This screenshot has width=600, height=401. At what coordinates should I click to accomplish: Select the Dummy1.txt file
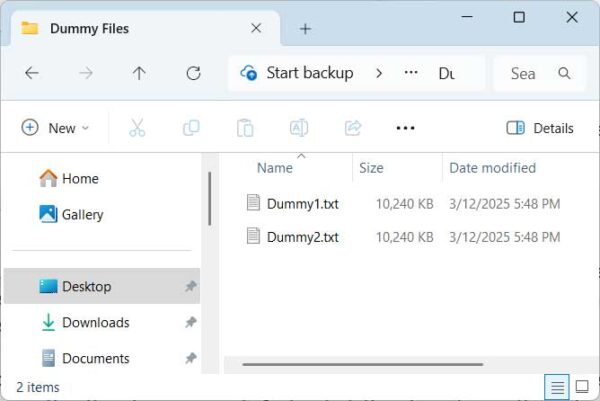(302, 203)
